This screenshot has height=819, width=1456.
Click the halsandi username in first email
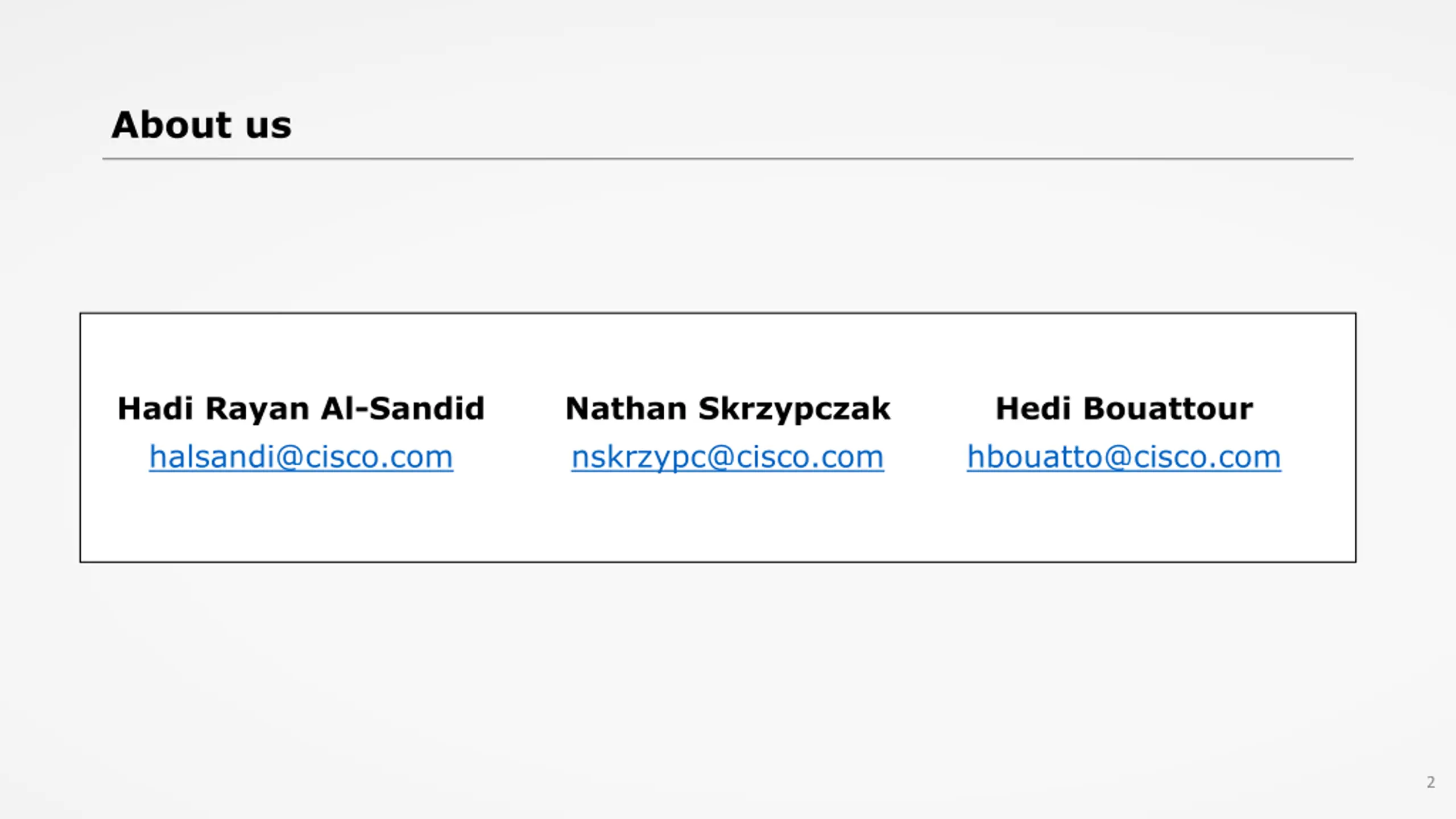tap(212, 457)
